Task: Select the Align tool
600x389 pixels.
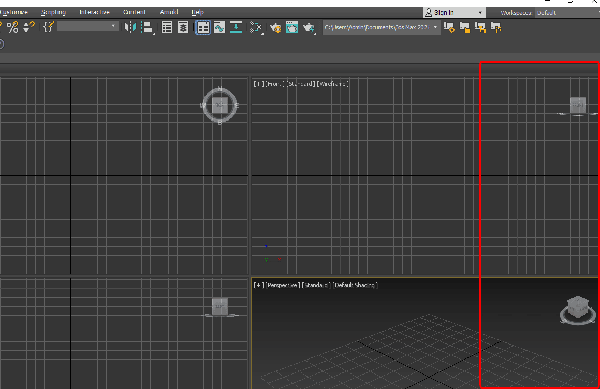Action: pos(147,28)
